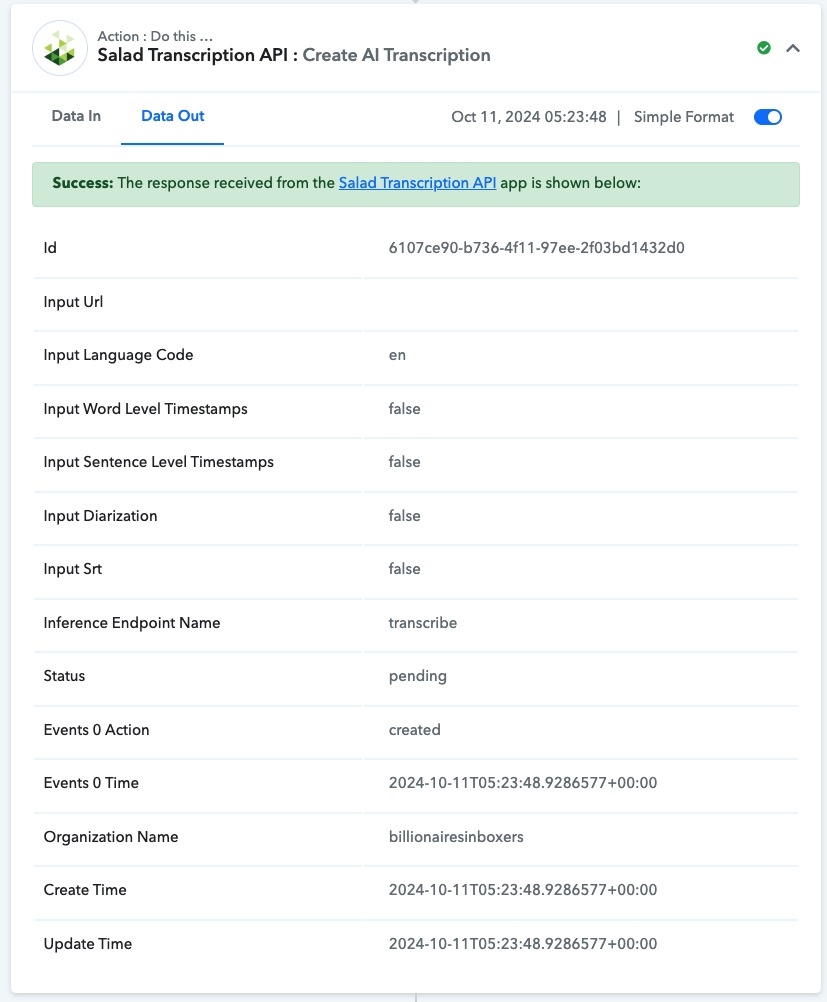Click the status value pending

click(417, 677)
